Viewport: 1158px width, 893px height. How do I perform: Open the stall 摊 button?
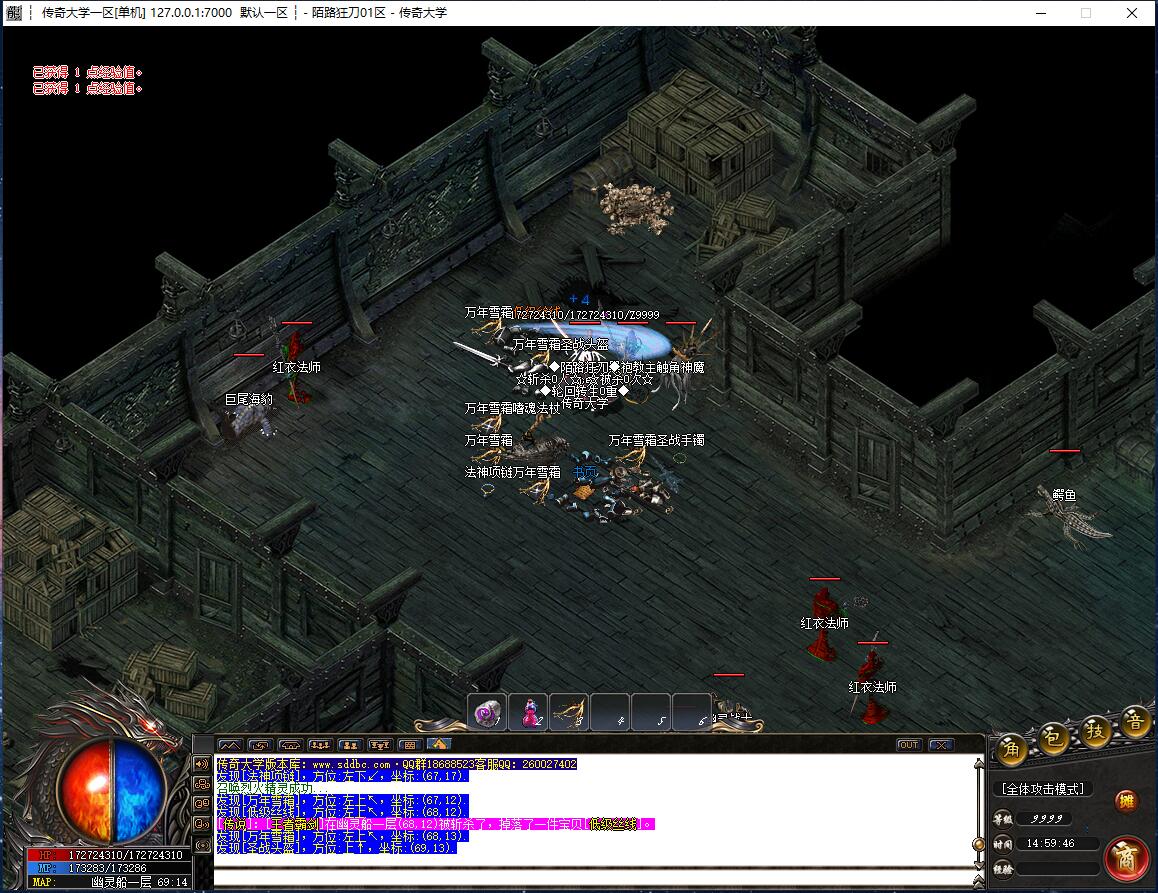(x=1126, y=801)
